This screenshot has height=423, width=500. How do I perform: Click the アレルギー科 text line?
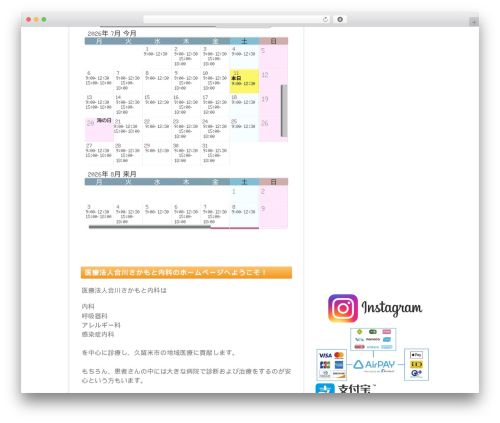[101, 325]
